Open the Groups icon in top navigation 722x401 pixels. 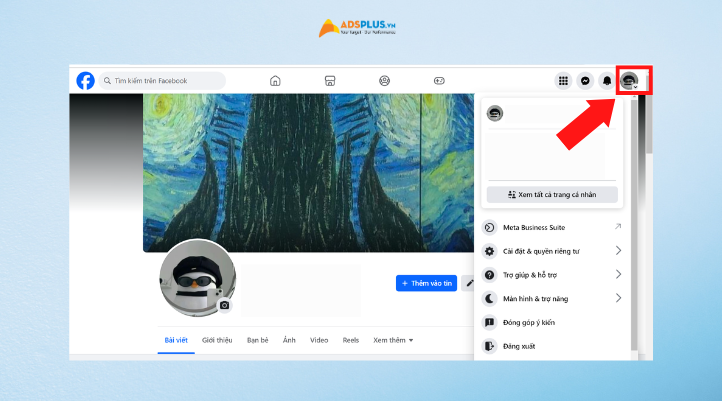pos(384,81)
